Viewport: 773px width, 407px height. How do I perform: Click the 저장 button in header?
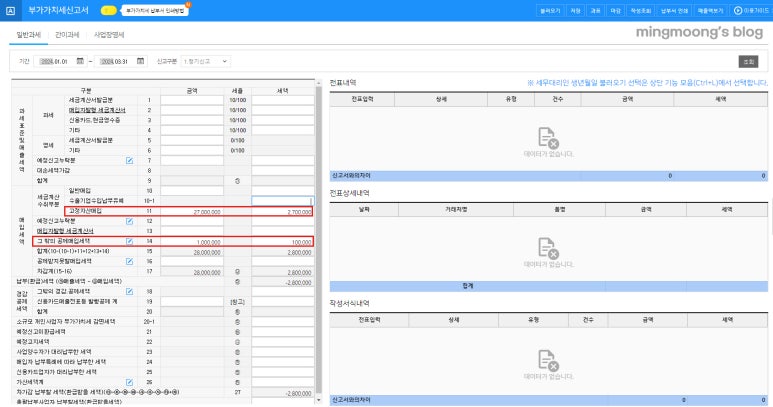pyautogui.click(x=575, y=10)
